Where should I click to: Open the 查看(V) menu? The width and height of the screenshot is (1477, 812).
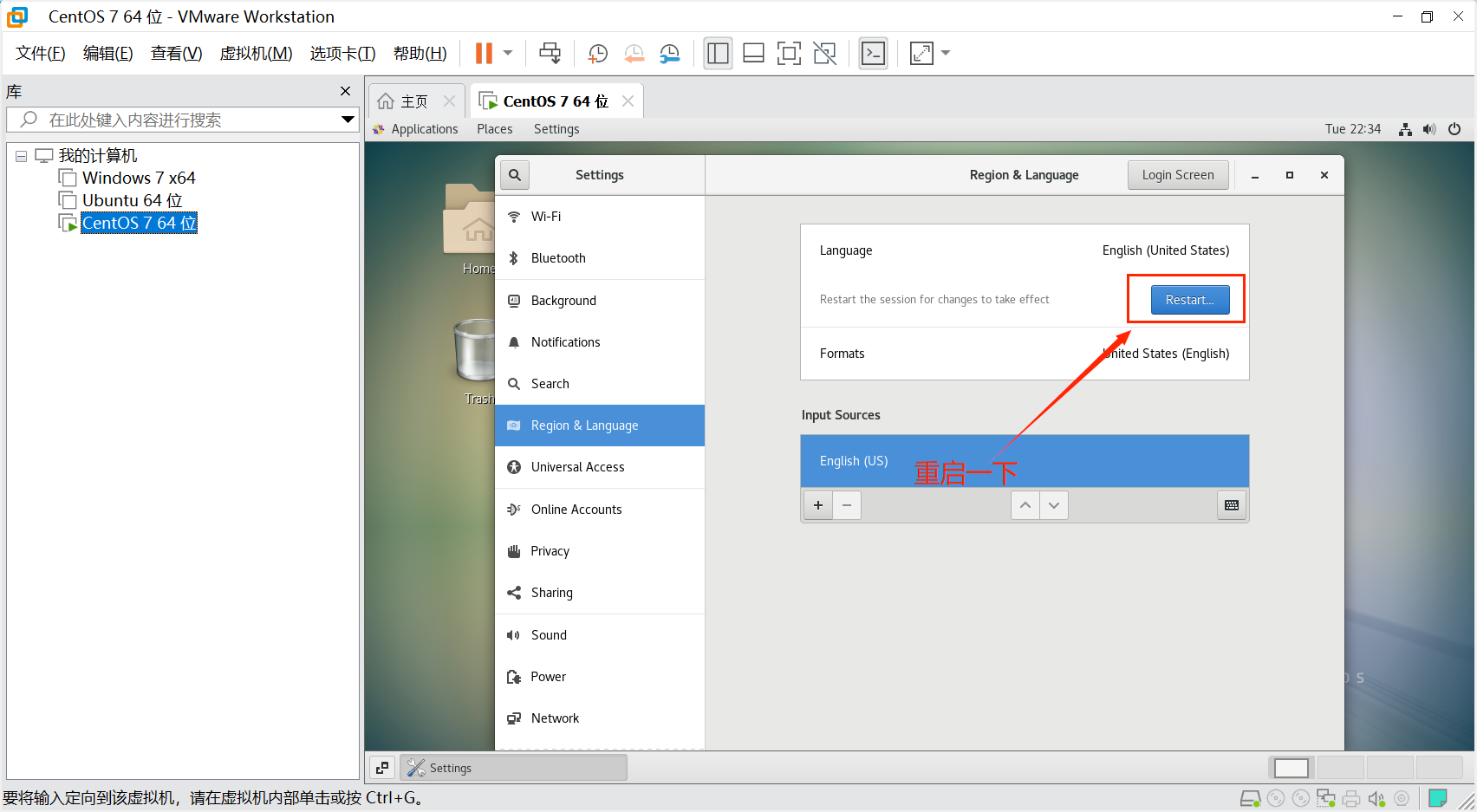point(176,54)
